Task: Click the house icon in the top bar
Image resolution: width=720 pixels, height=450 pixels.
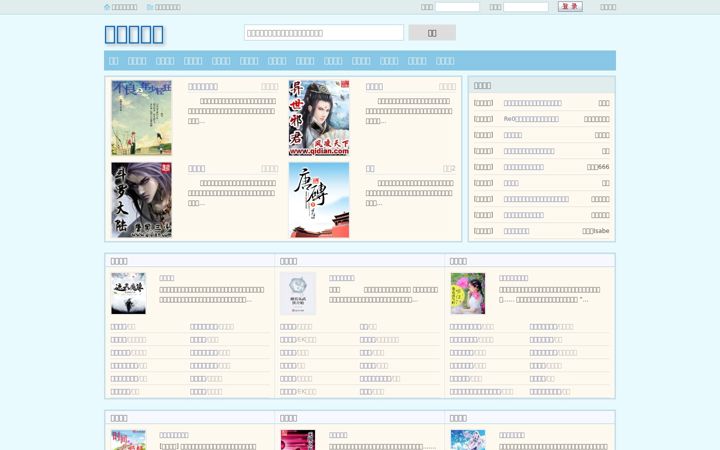Action: [107, 7]
